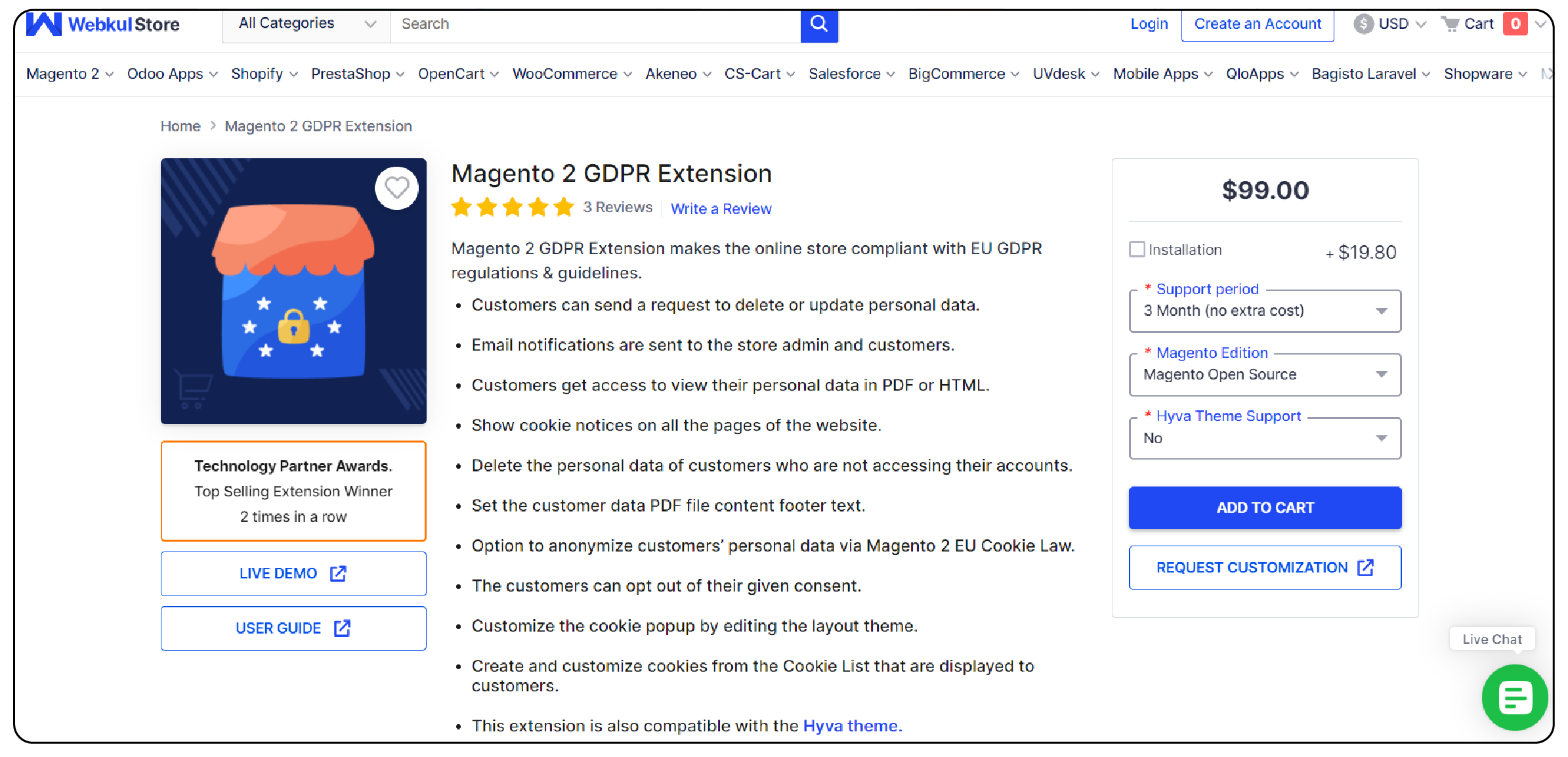Click the USD currency dollar icon

click(x=1363, y=24)
